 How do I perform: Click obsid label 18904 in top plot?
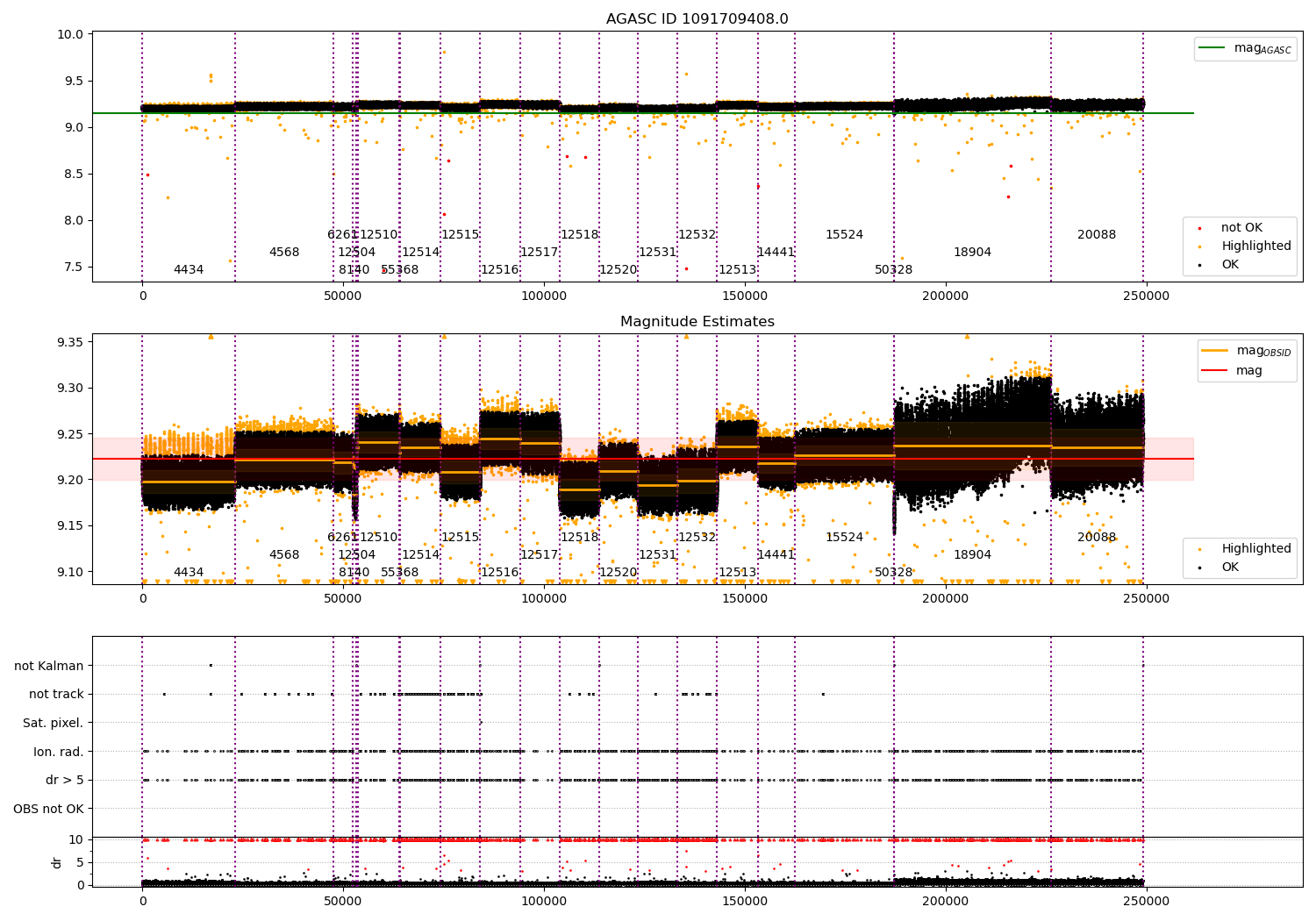(x=972, y=253)
